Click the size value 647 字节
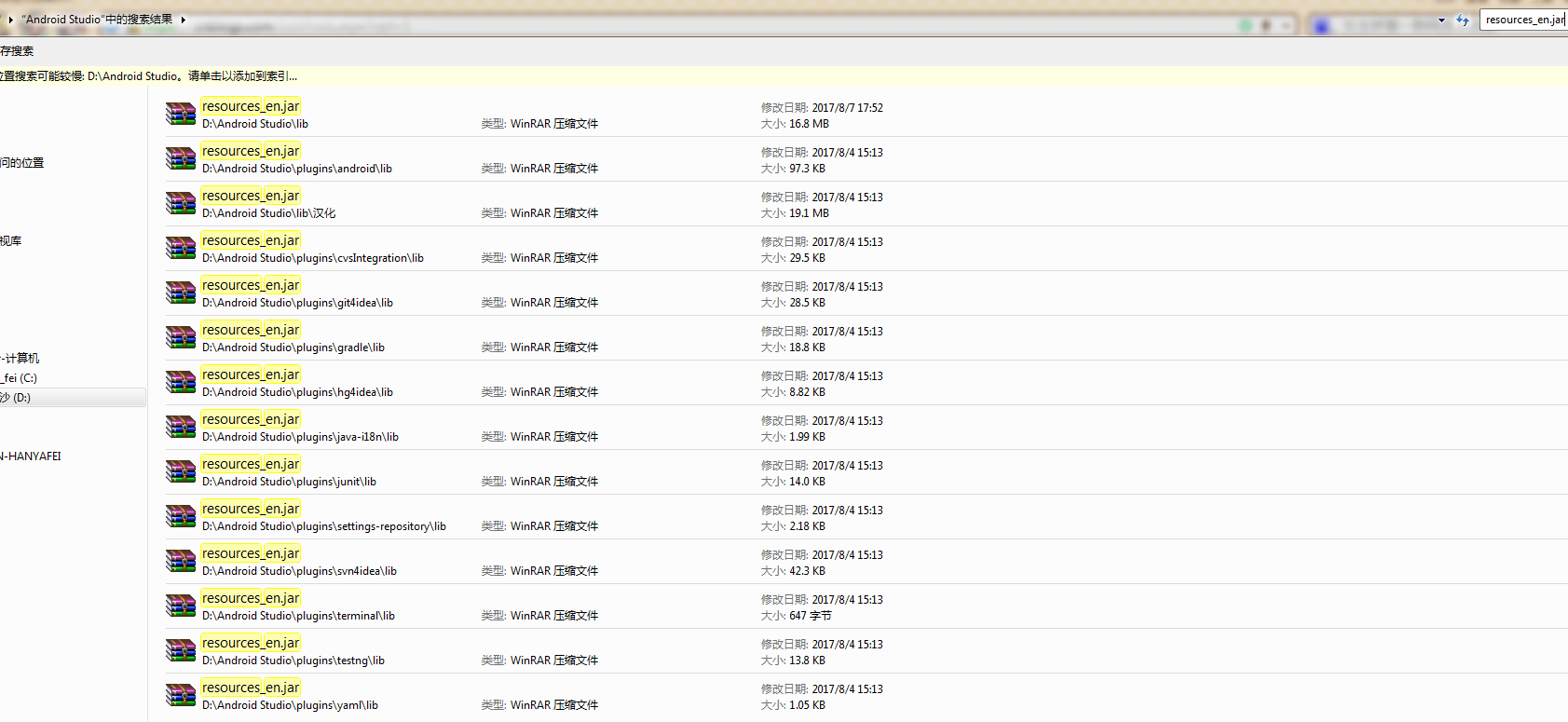This screenshot has height=722, width=1568. (811, 616)
